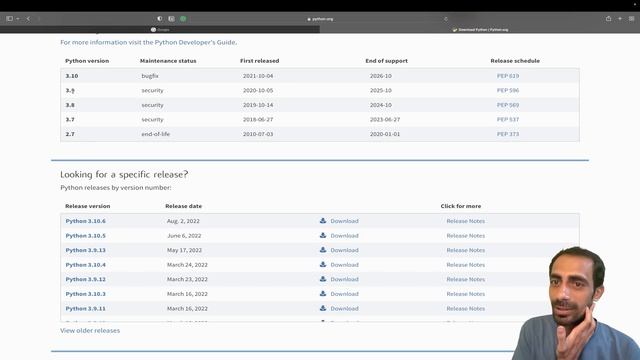
Task: Select release date 'June 6, 2022'
Action: [x=184, y=236]
